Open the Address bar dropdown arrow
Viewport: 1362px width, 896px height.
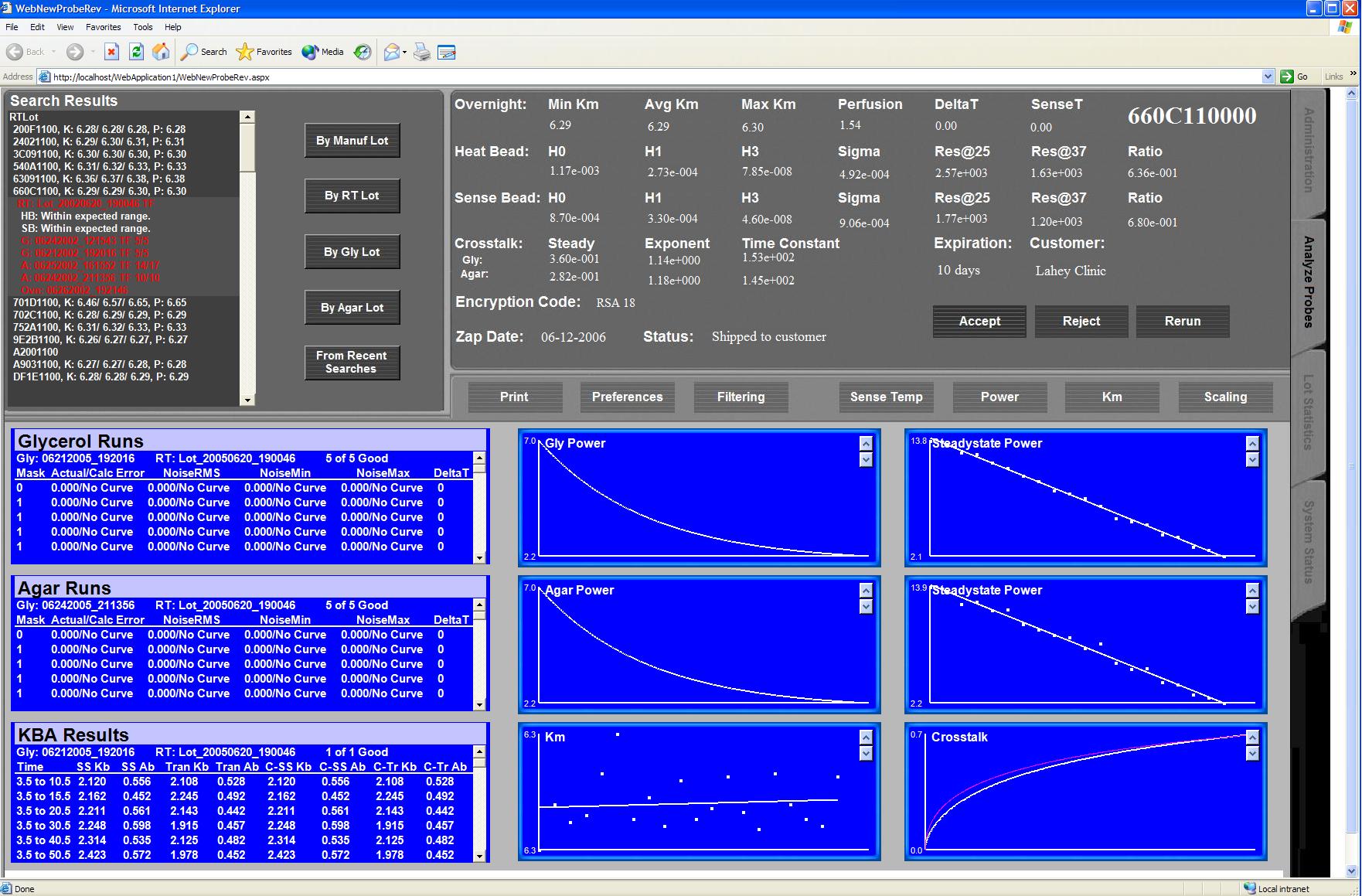(x=1268, y=77)
